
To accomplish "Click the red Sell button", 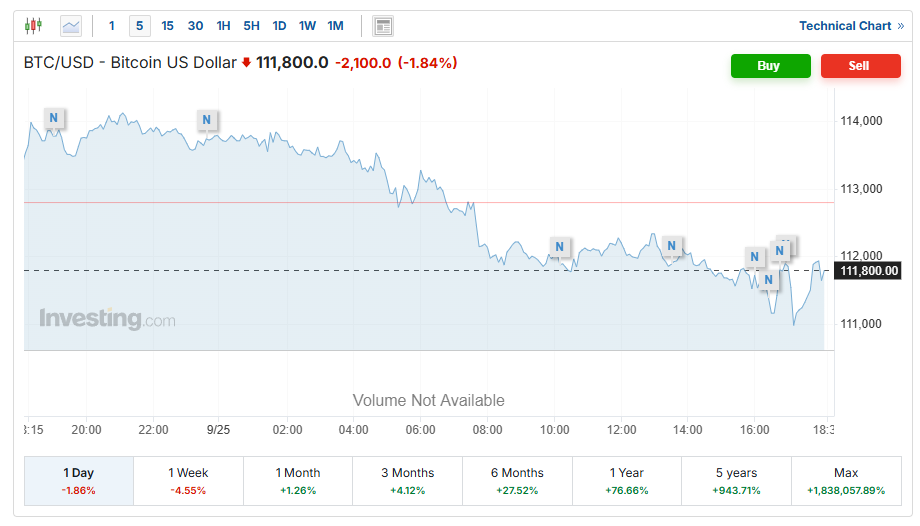I will click(859, 66).
